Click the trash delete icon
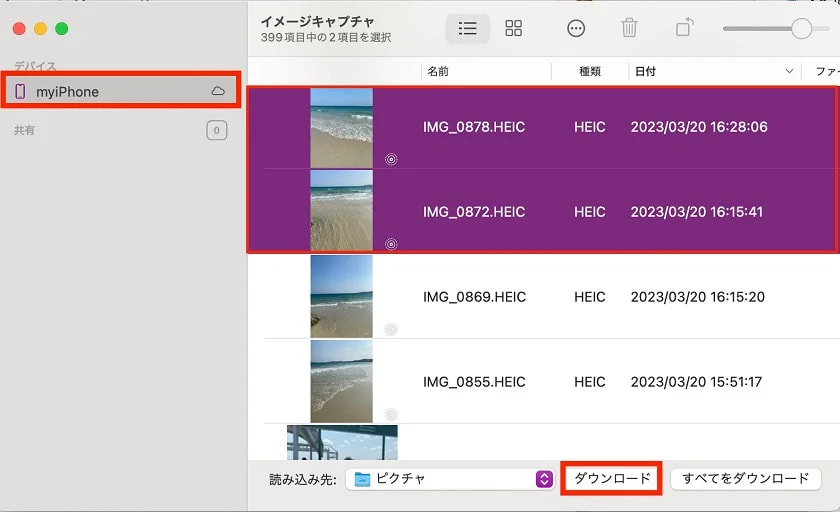 click(x=629, y=28)
